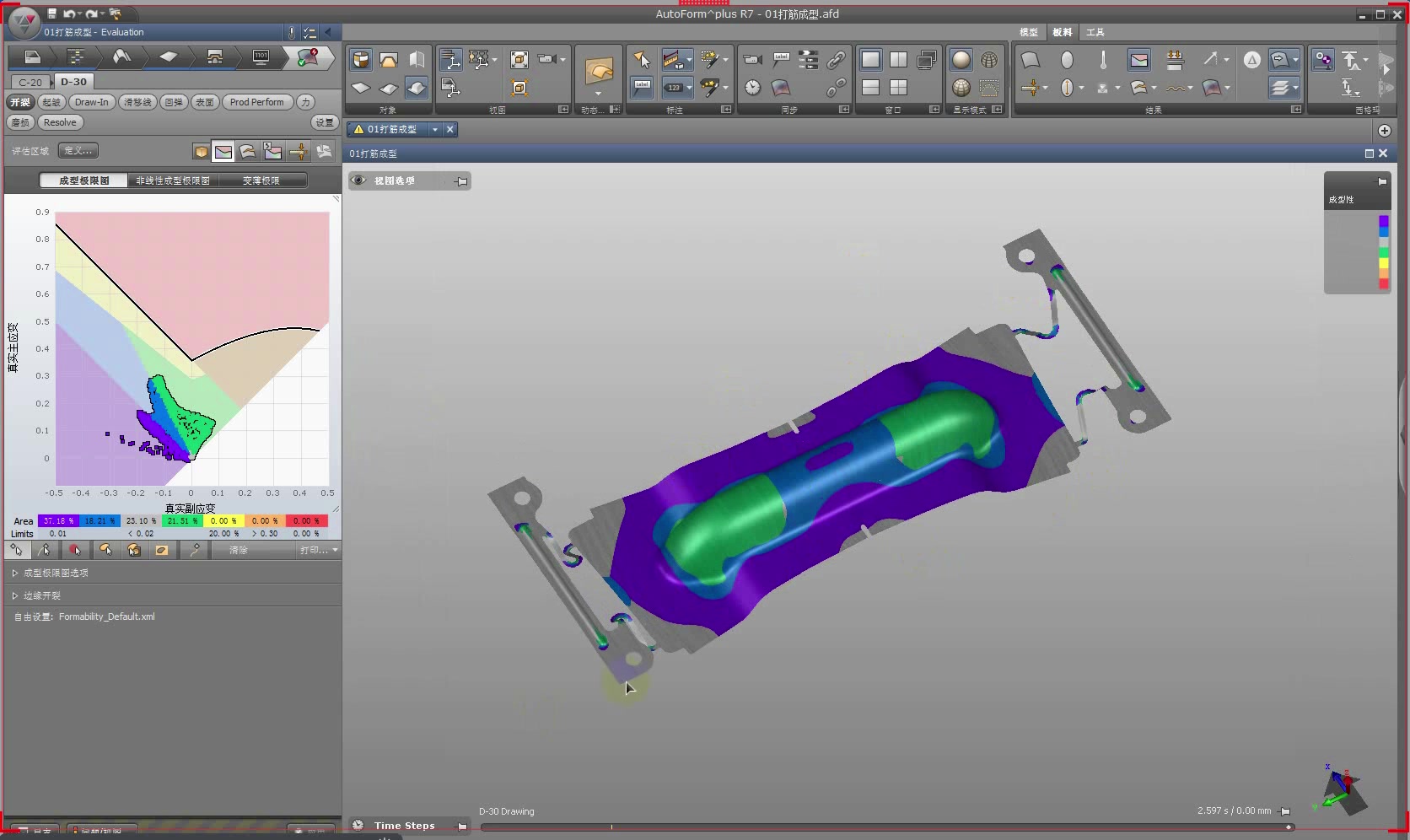Open the 工具 ribbon tab
The image size is (1410, 840).
click(1095, 32)
